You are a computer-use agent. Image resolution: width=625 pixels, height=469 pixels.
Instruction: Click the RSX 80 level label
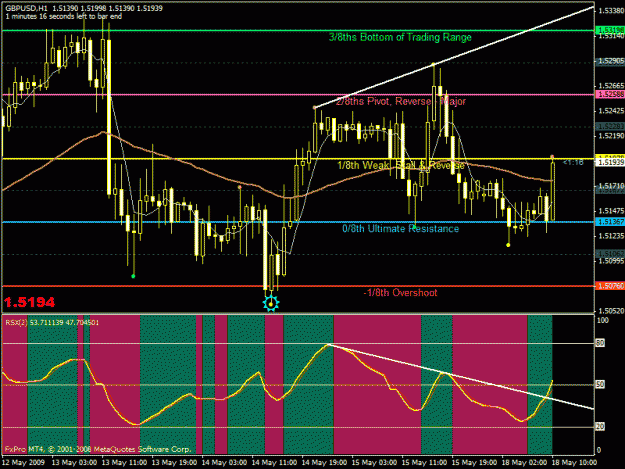(x=600, y=343)
